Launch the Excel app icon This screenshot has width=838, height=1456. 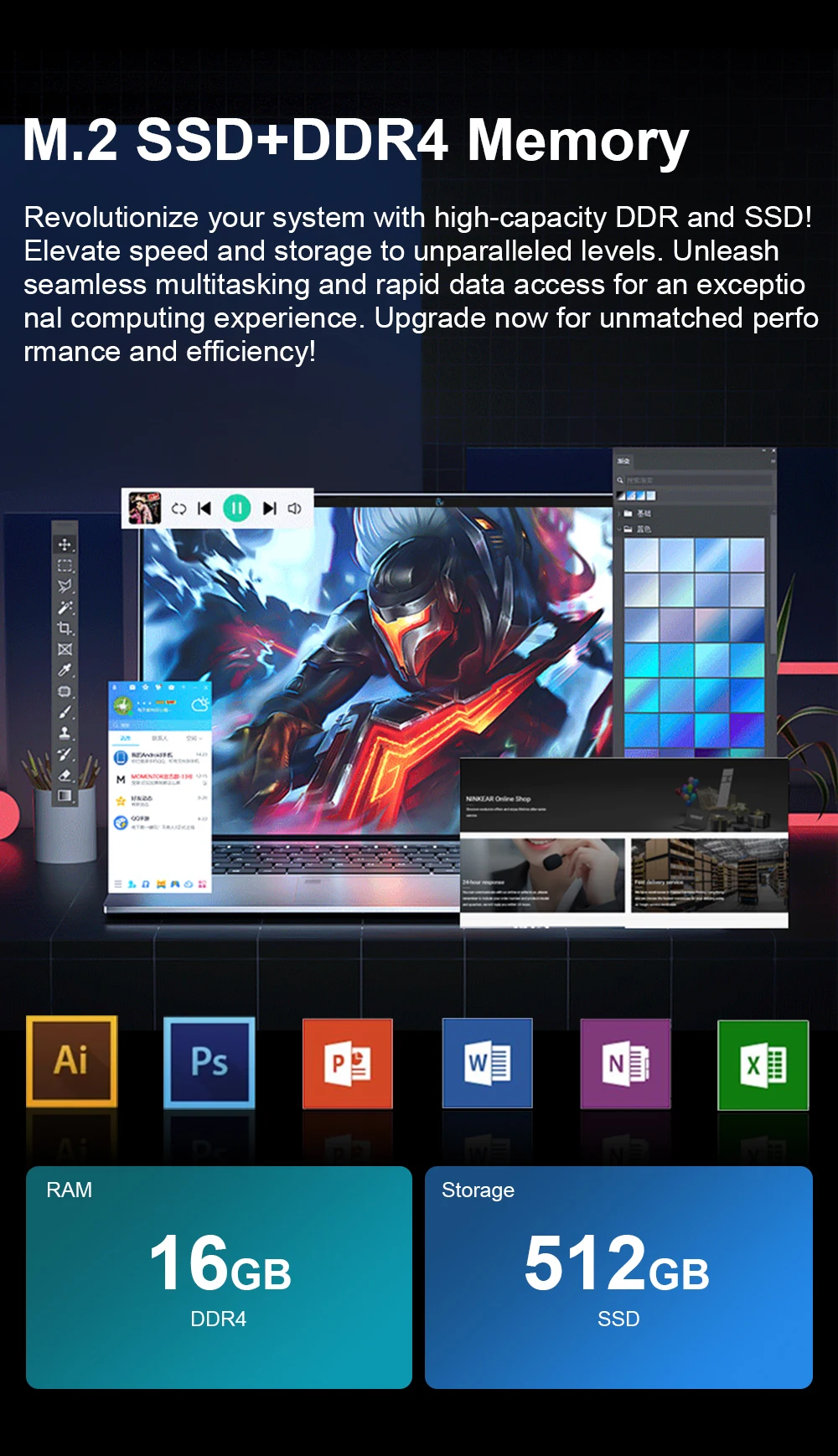coord(763,1065)
